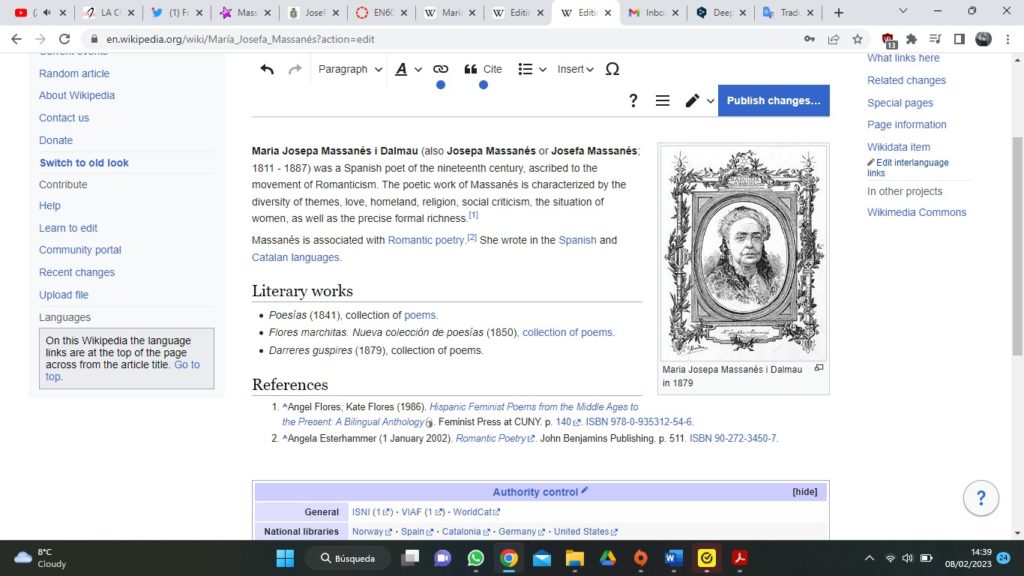Click the Maria Josepa Massanés portrait image
Image resolution: width=1024 pixels, height=576 pixels.
point(742,252)
